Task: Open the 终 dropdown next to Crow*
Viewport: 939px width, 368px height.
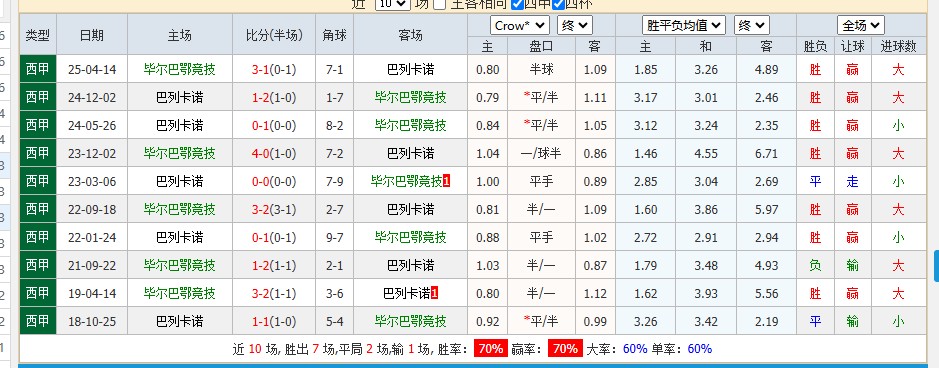Action: click(x=575, y=26)
